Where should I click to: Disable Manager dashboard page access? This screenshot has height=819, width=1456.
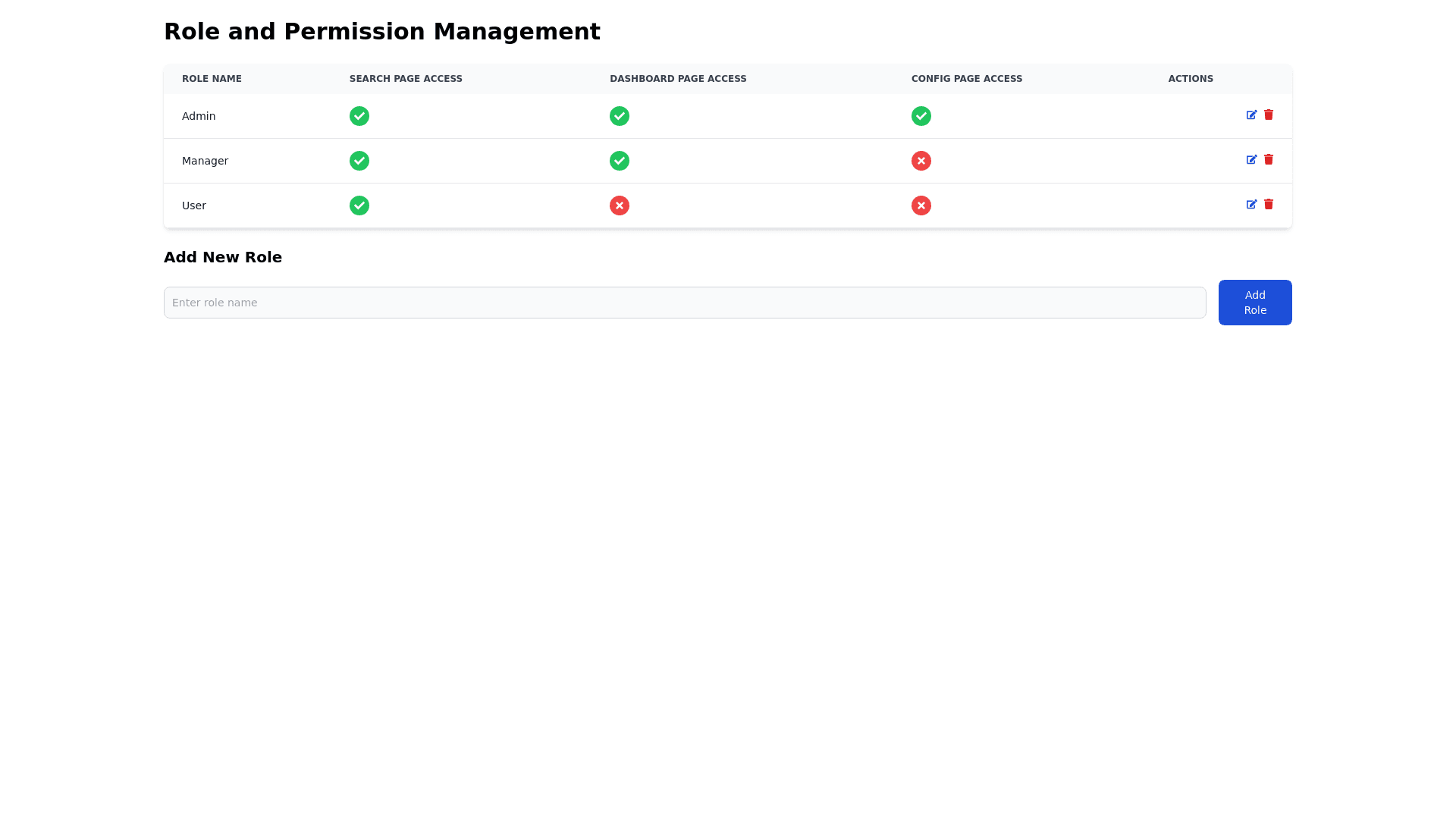[620, 161]
